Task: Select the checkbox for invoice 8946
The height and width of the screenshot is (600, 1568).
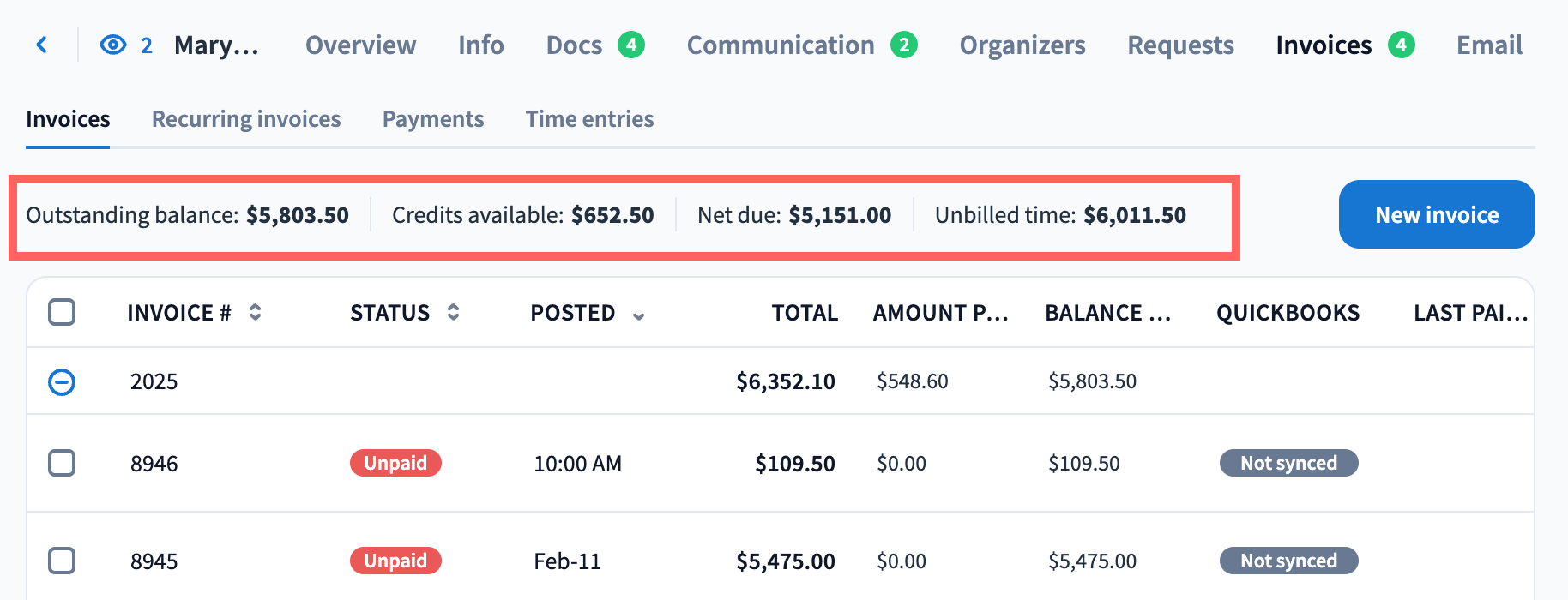Action: (62, 463)
